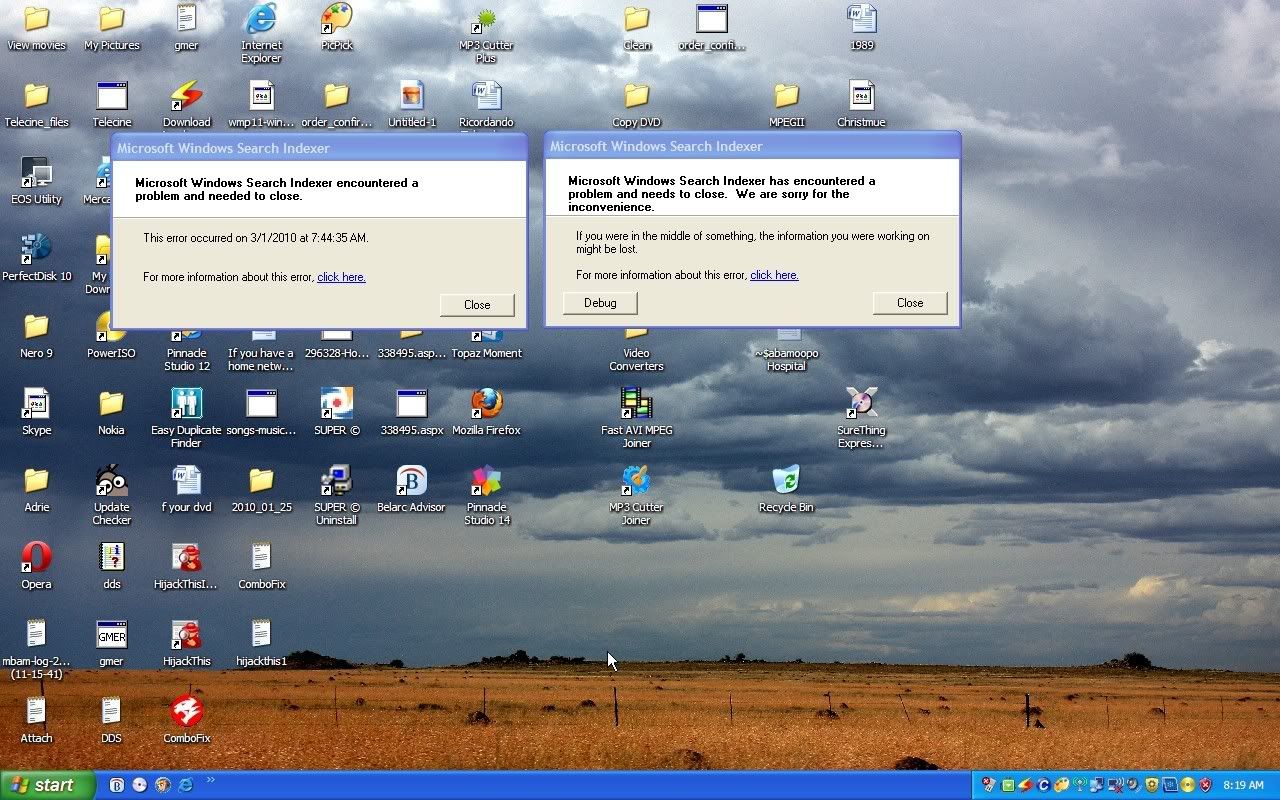Open the hijackthis1 text file
The image size is (1280, 800).
[x=261, y=643]
